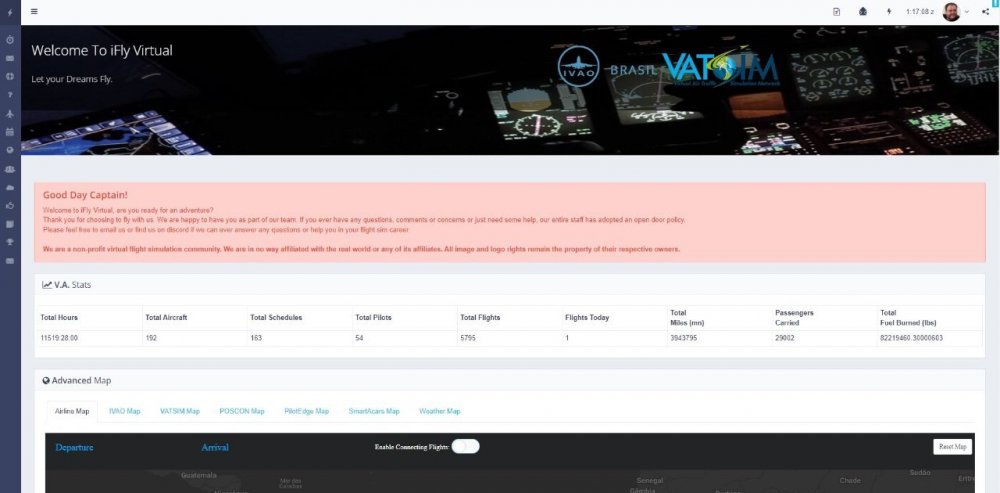1000x493 pixels.
Task: Switch to the IVAO Map tab
Action: [124, 411]
